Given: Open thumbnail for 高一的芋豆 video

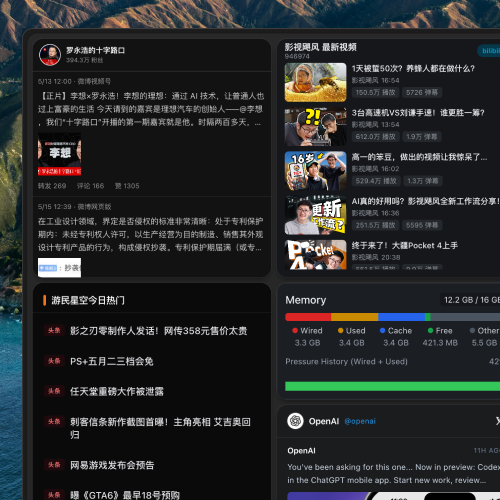Looking at the screenshot, I should tap(315, 171).
